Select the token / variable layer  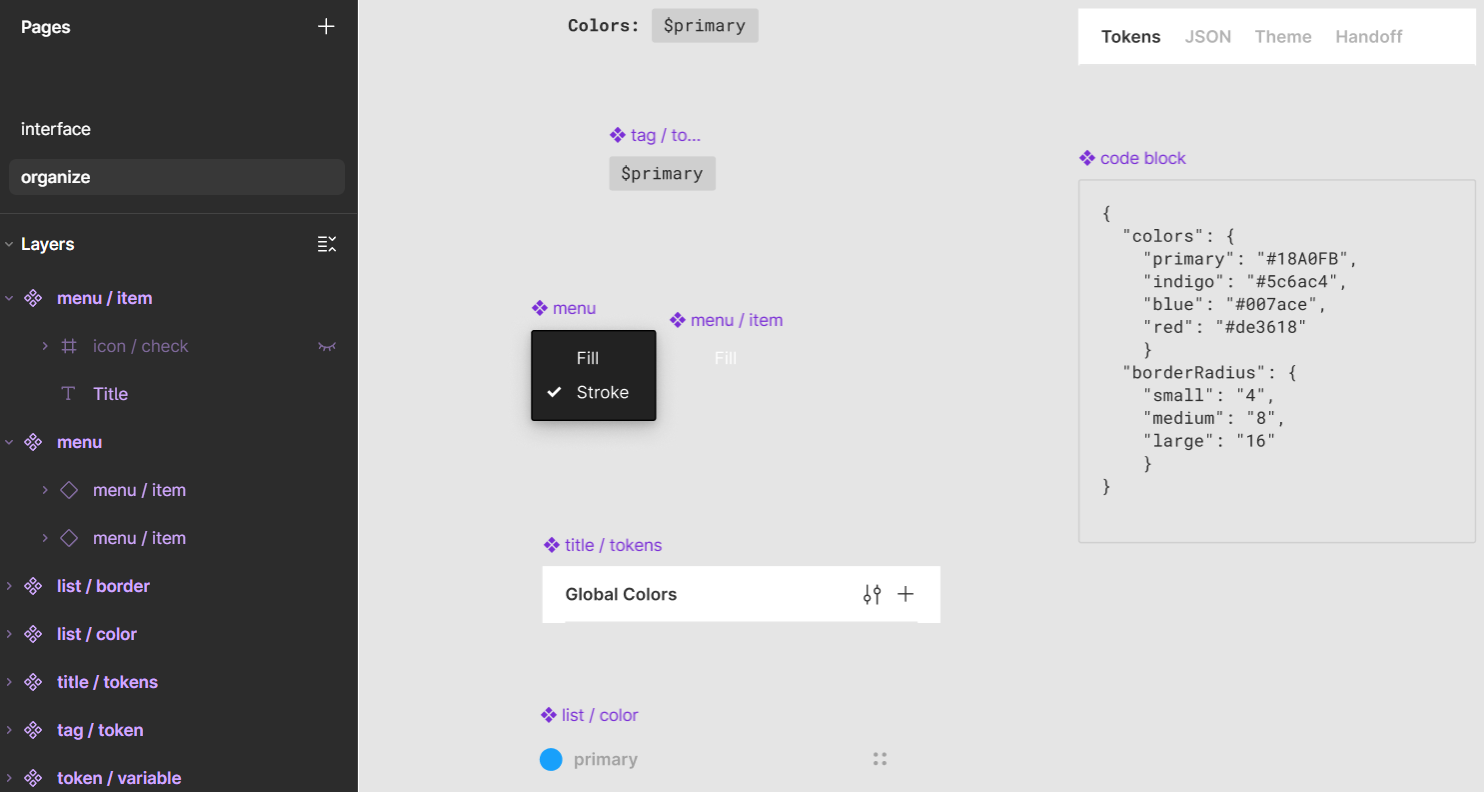[119, 778]
